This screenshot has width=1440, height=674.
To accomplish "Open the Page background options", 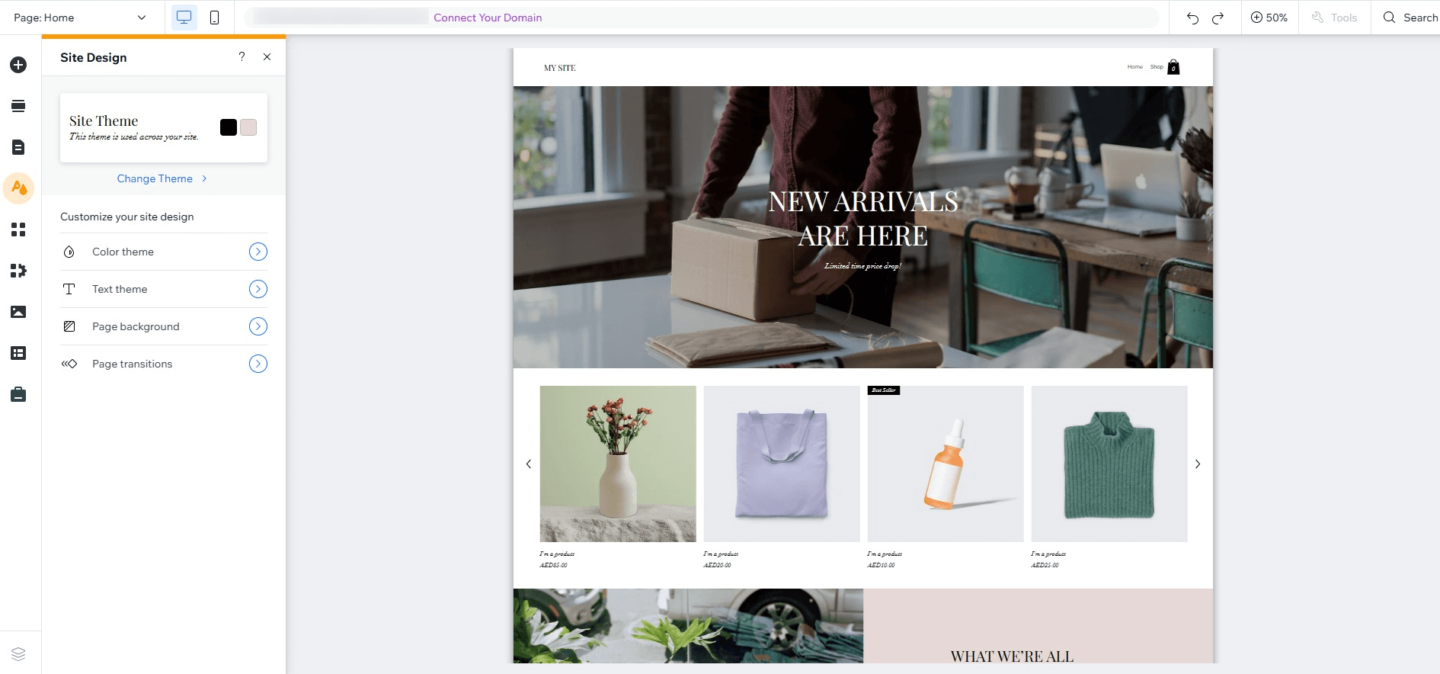I will (x=164, y=326).
